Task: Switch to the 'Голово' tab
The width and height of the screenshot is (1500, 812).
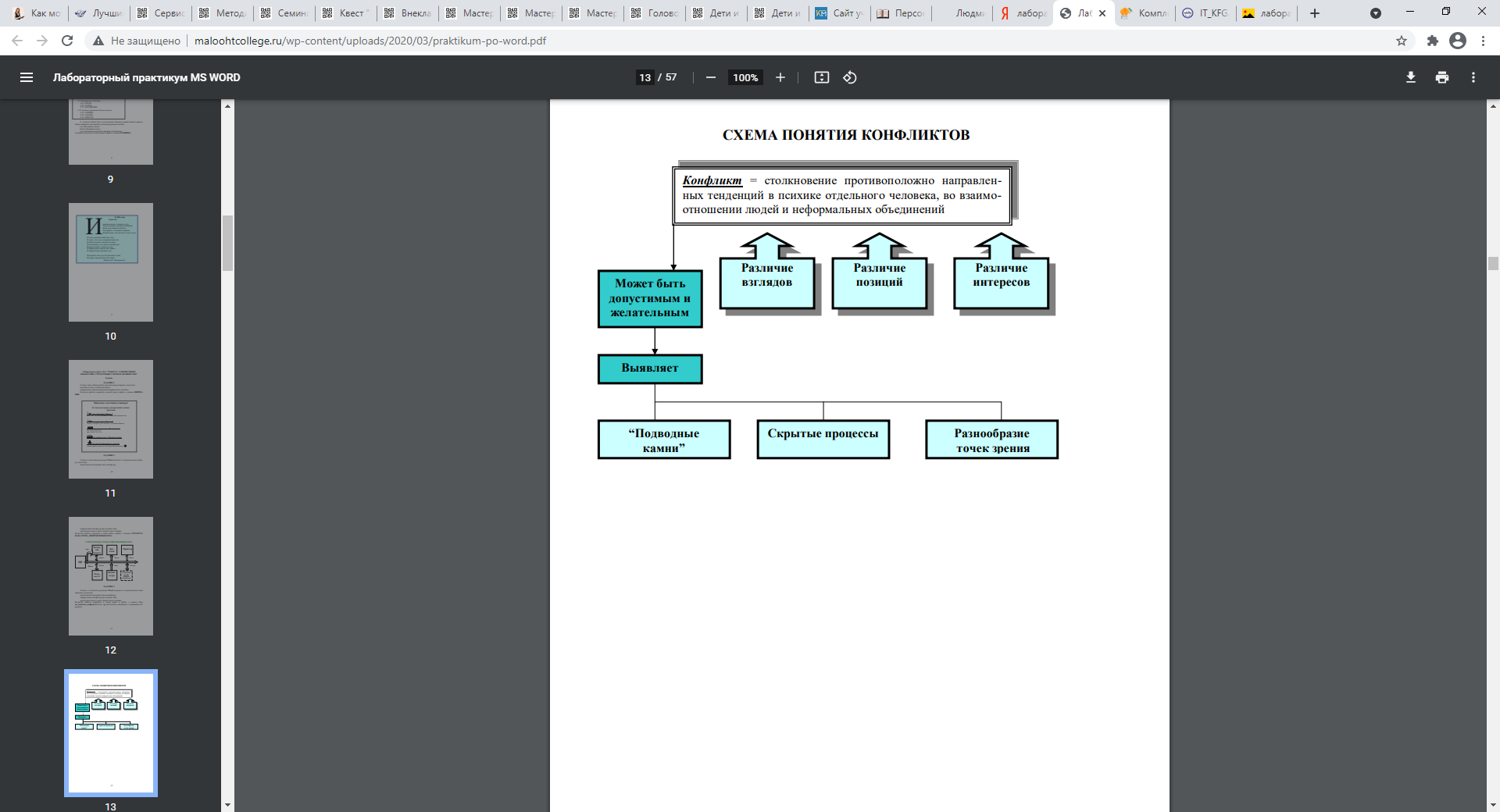Action: tap(655, 13)
